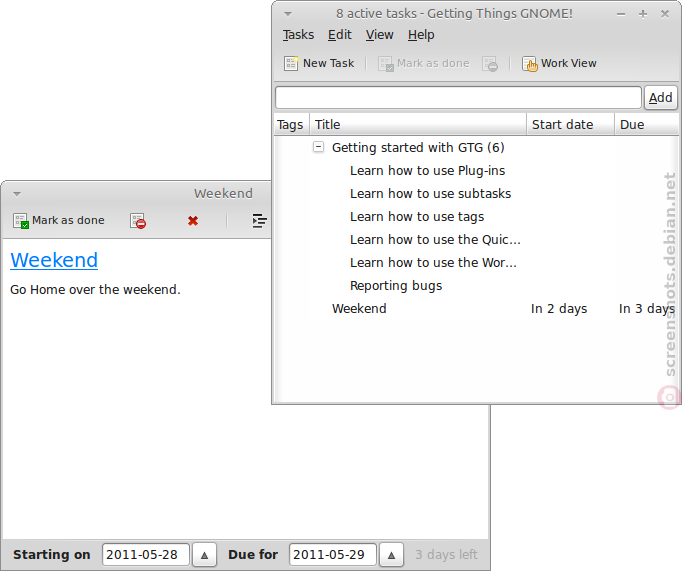The image size is (682, 571).
Task: Focus the Starting on date field
Action: 146,554
